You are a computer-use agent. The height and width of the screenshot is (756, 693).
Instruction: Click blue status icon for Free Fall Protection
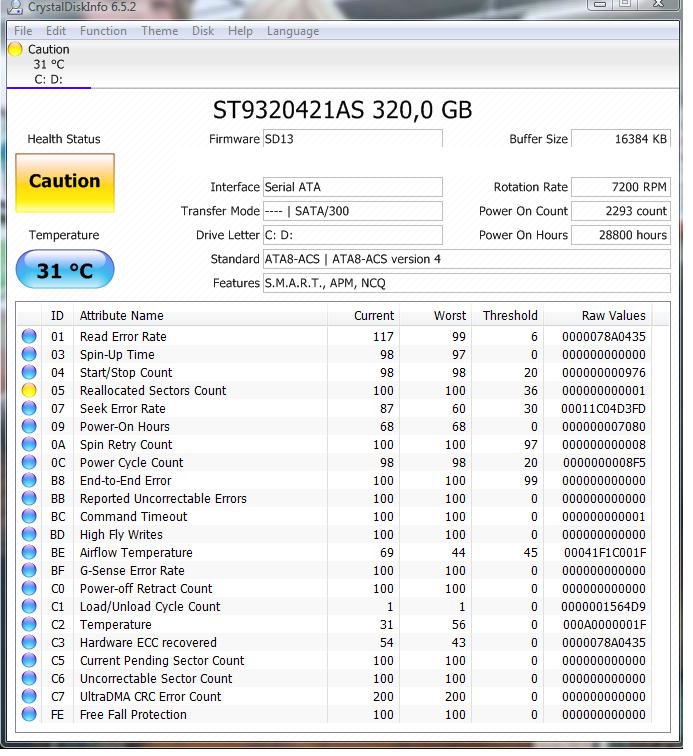click(29, 714)
